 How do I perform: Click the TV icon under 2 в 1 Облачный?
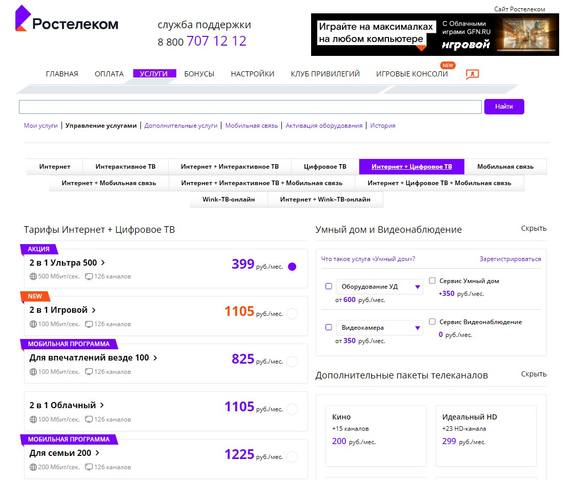pyautogui.click(x=89, y=419)
